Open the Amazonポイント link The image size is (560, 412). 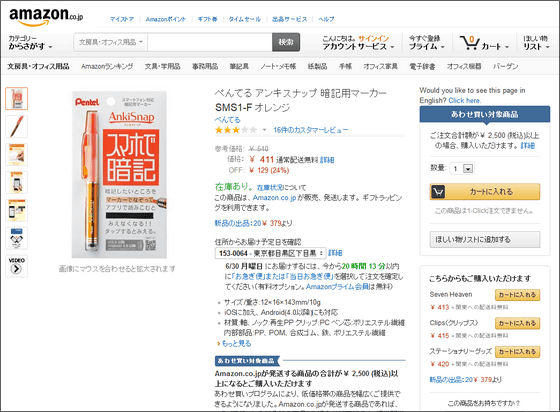pos(166,19)
